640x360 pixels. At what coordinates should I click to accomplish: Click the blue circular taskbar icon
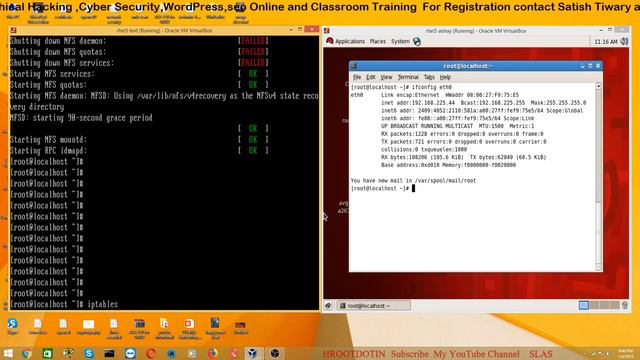pos(171,353)
